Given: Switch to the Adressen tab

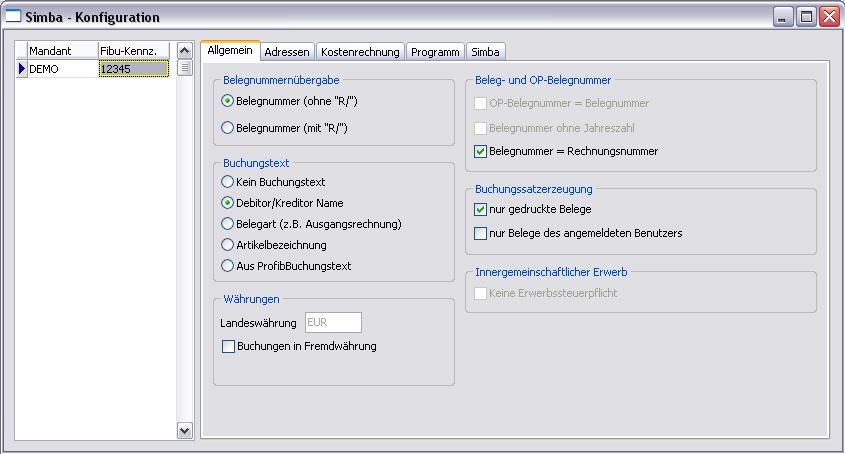Looking at the screenshot, I should [287, 52].
